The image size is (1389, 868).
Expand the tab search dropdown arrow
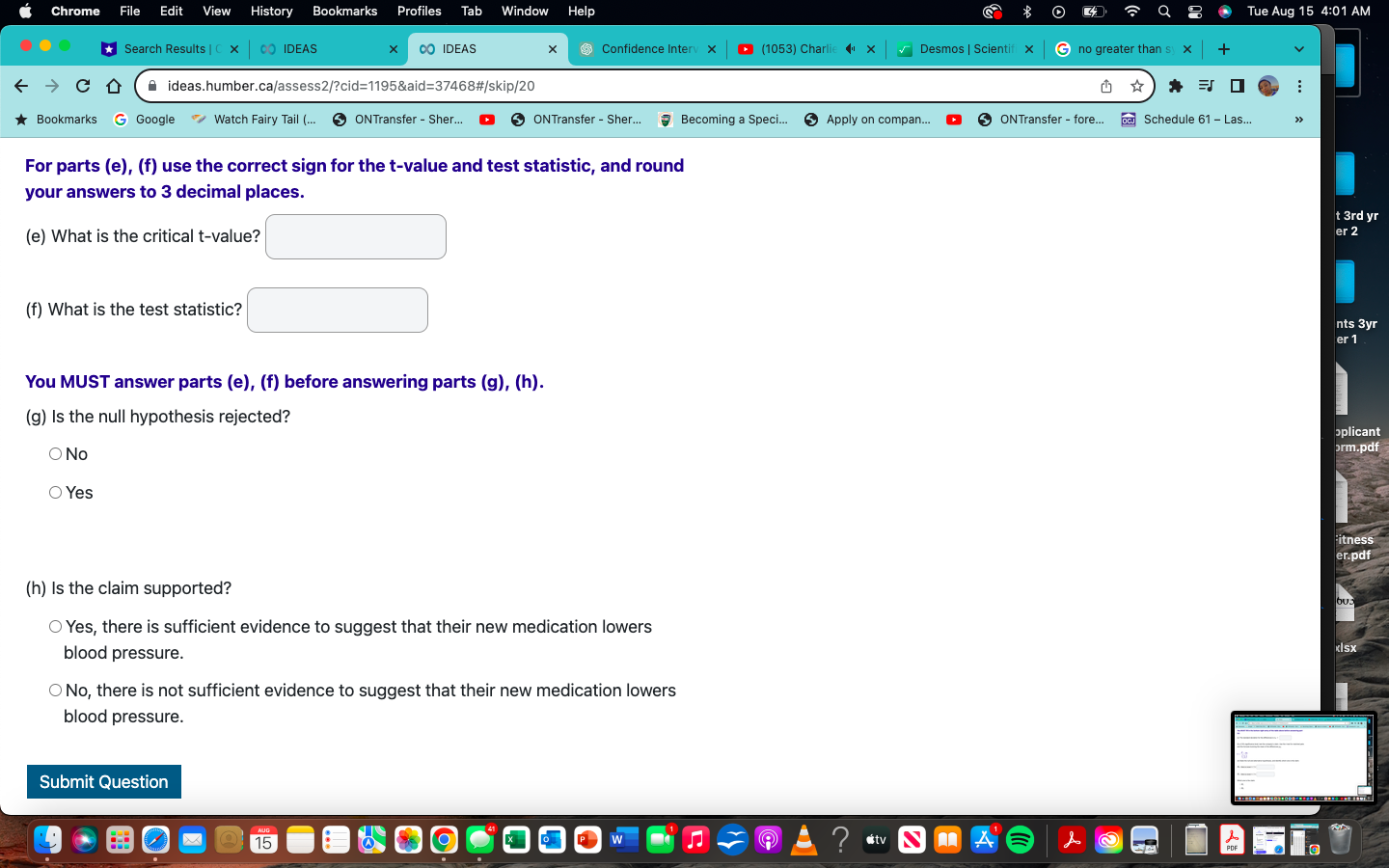1298,49
